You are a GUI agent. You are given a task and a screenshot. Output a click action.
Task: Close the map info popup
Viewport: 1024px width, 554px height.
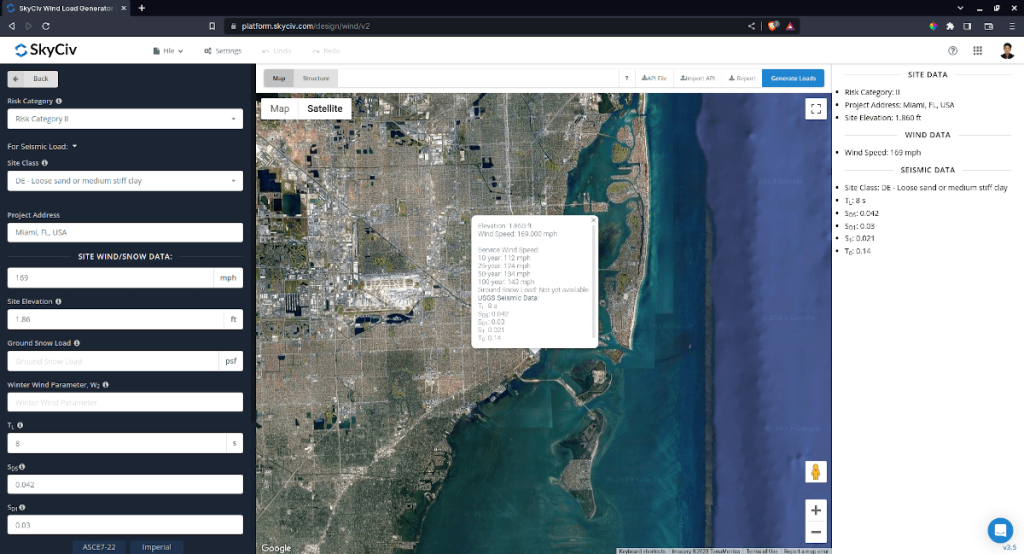pos(593,219)
